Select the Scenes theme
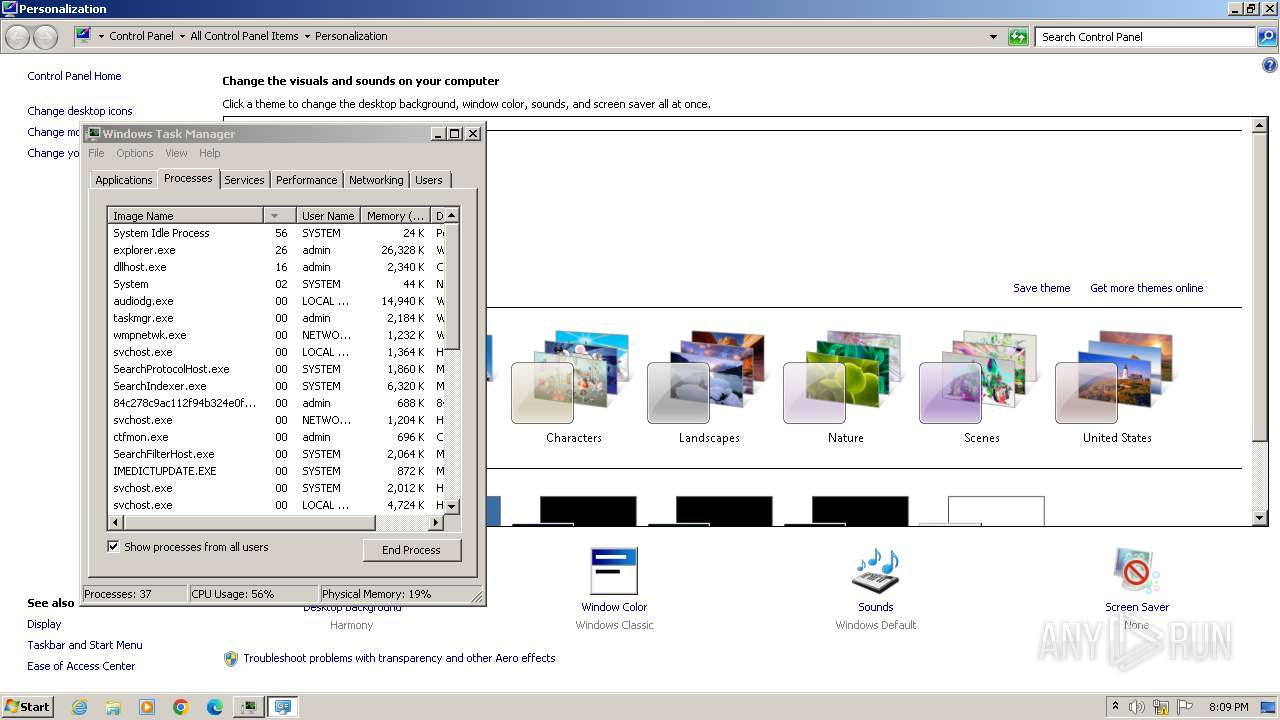 (981, 388)
